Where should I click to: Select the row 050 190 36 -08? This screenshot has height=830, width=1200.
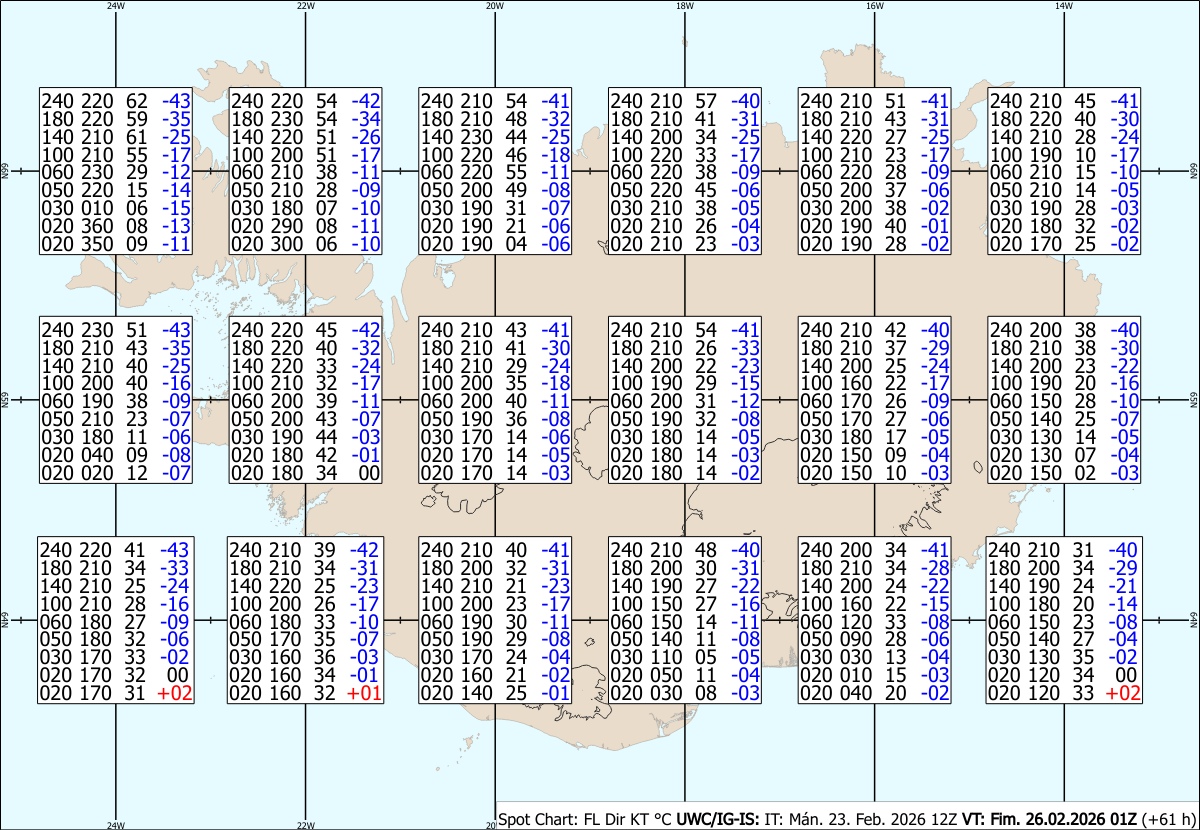click(x=495, y=420)
